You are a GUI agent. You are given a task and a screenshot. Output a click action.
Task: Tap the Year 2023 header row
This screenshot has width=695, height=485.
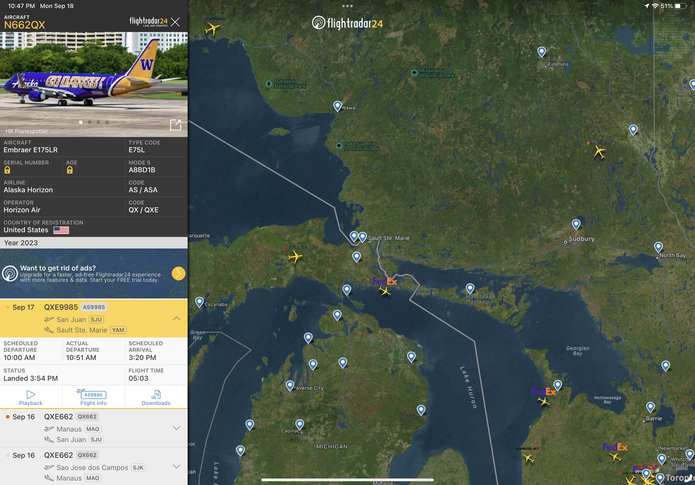94,242
